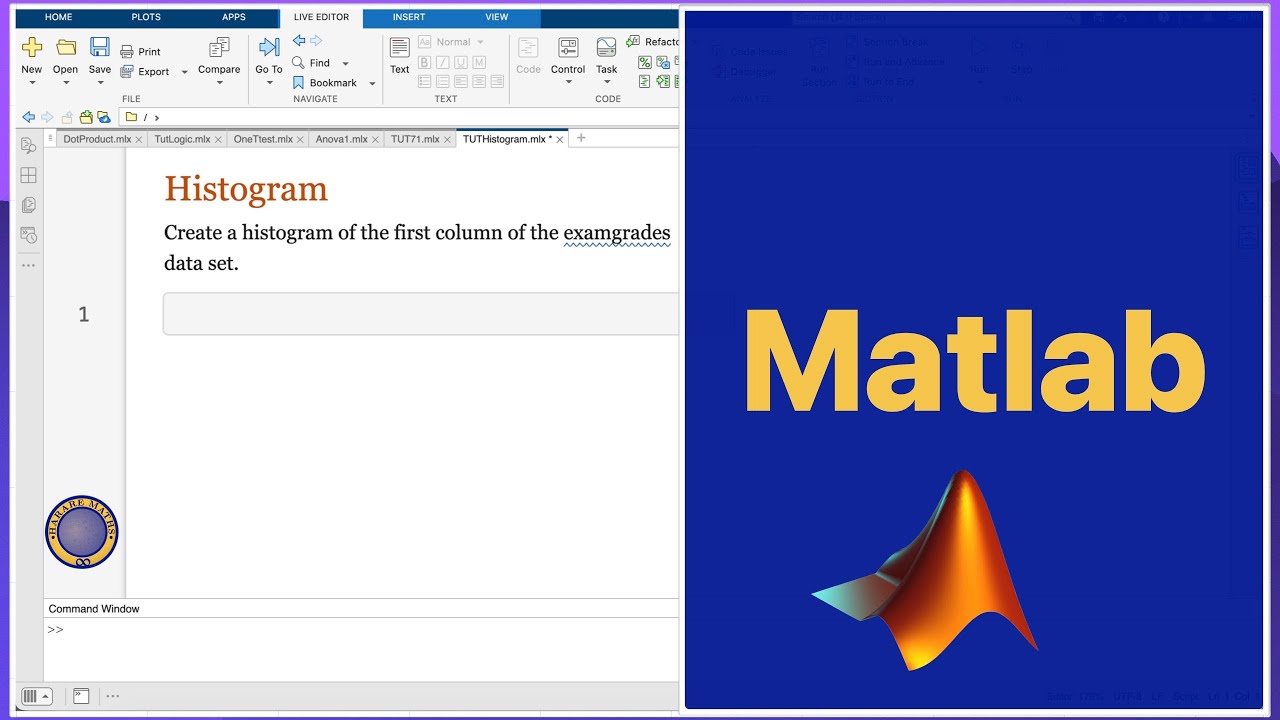This screenshot has width=1280, height=720.
Task: Open the DotProduct.mlx tab
Action: (x=97, y=139)
